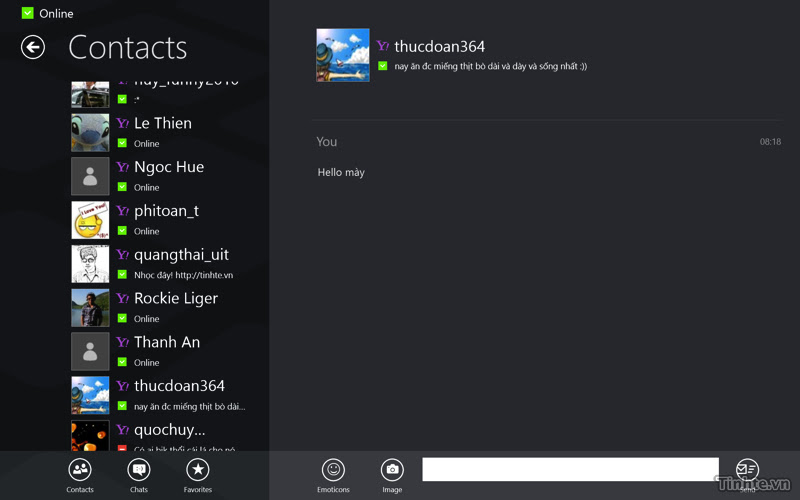Click the Yahoo icon beside Ngoc Hue

coord(122,167)
